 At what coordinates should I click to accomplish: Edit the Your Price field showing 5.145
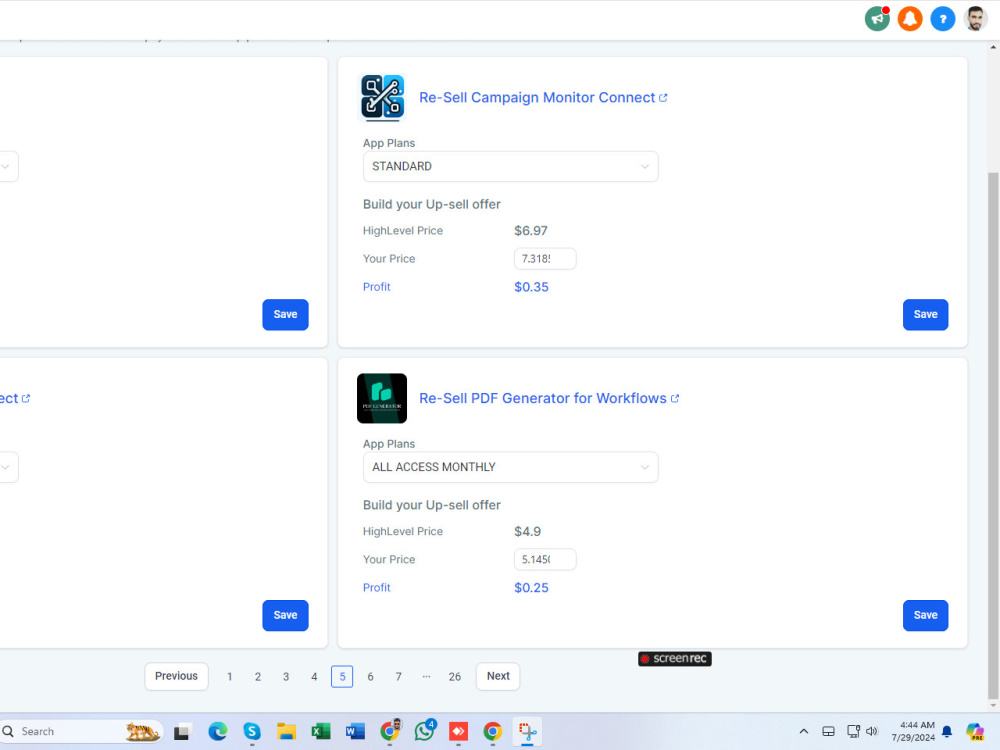(545, 560)
